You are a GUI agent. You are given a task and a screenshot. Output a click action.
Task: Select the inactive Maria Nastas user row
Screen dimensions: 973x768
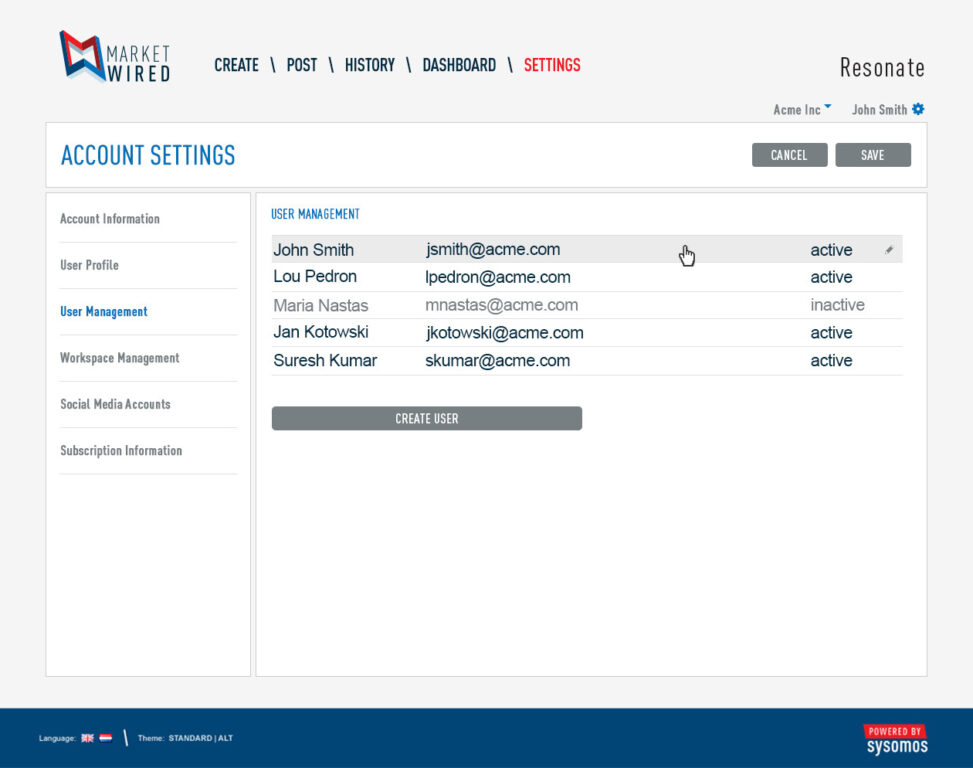[586, 306]
